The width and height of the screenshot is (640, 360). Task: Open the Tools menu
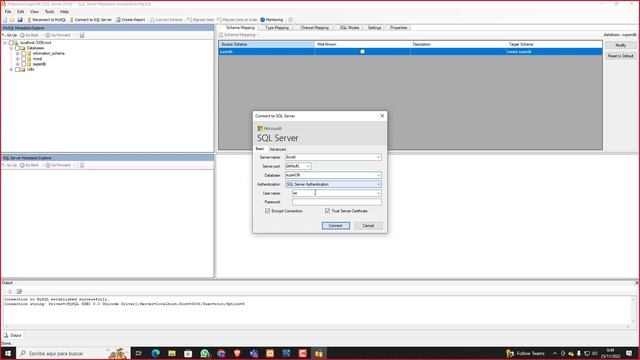point(49,11)
